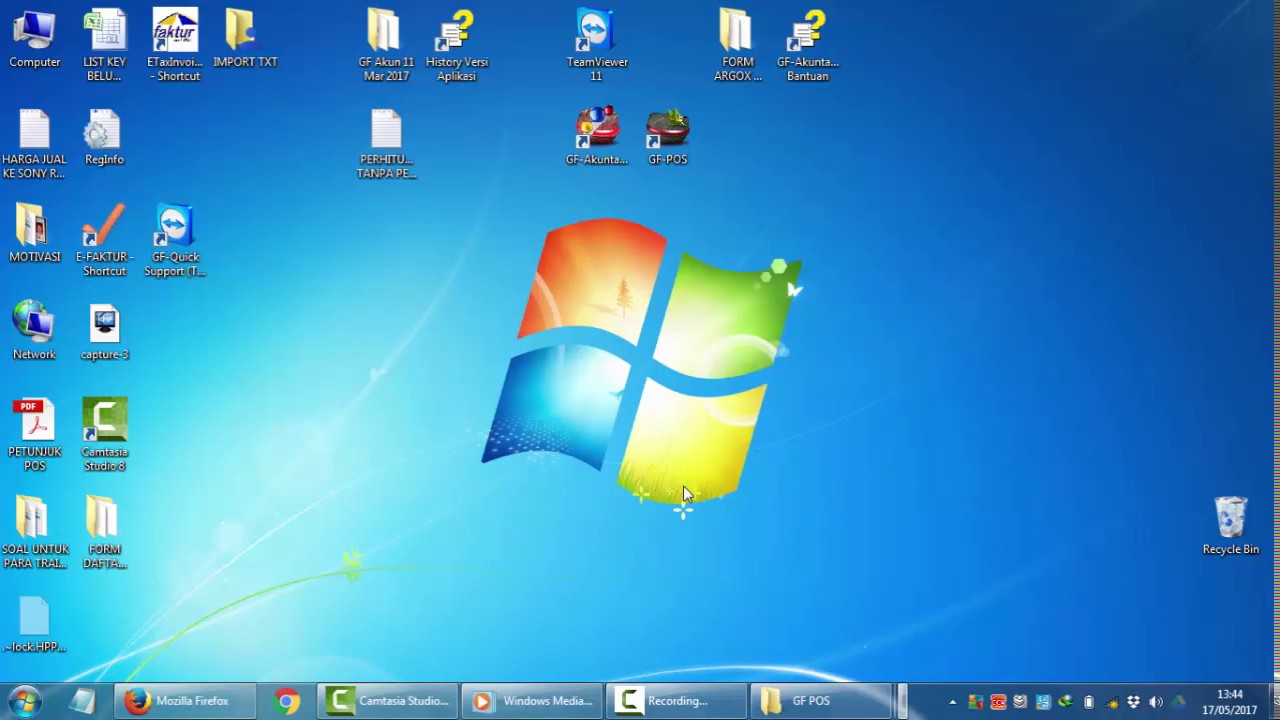
Task: Open the Windows Start menu
Action: (x=24, y=701)
